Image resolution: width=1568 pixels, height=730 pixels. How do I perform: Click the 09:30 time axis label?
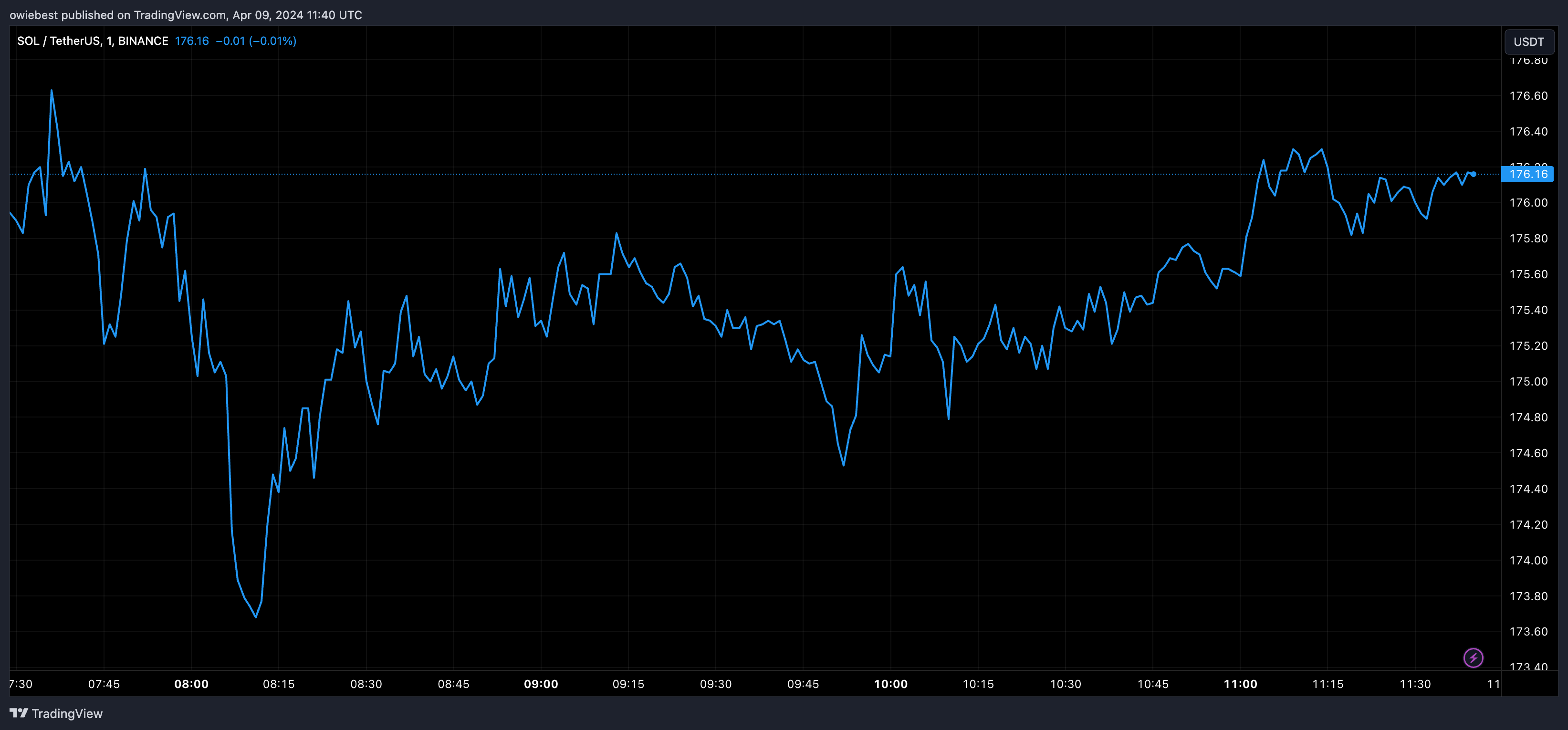click(716, 684)
